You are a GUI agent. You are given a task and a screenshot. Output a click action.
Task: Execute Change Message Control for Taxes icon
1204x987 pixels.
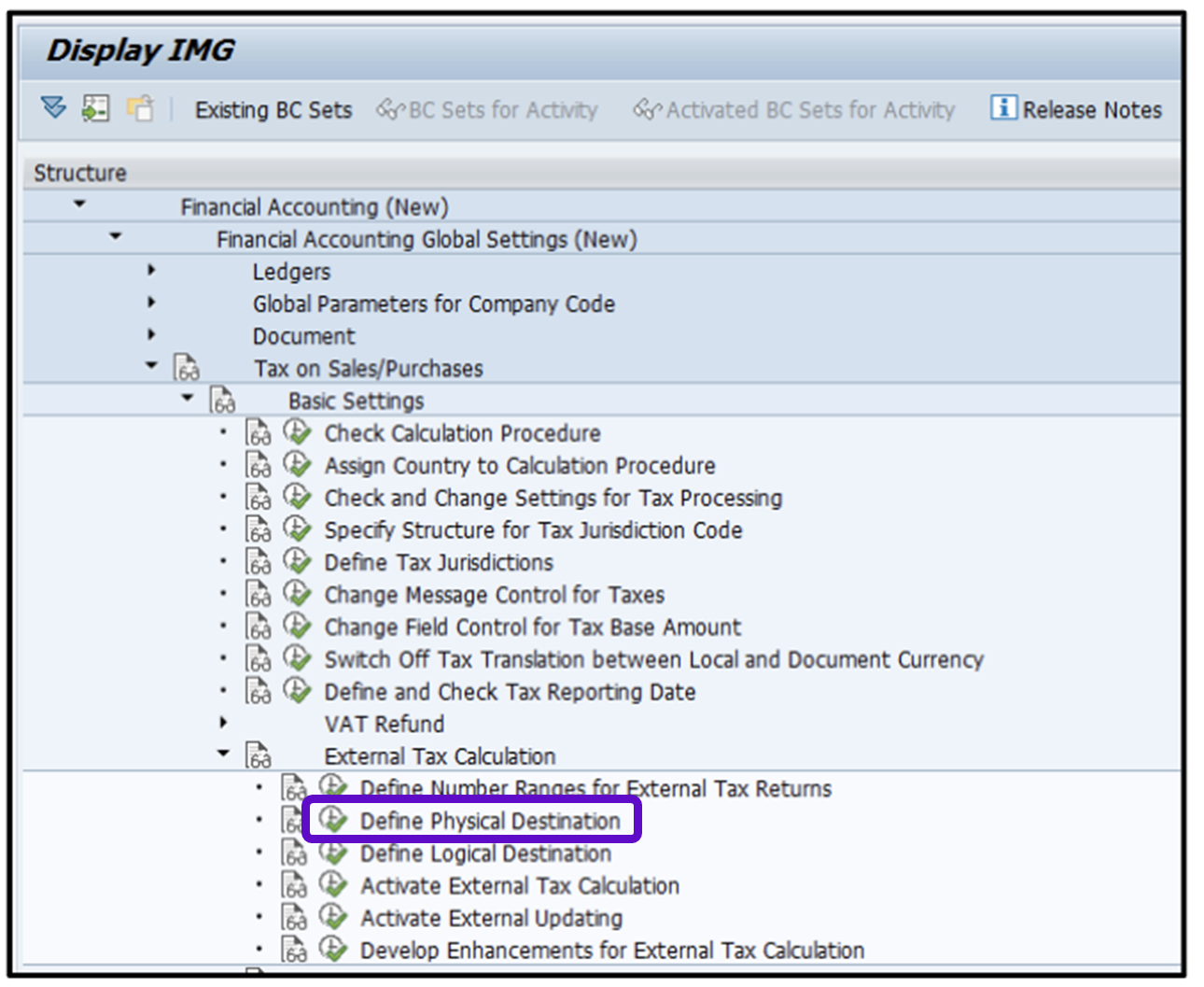[297, 594]
